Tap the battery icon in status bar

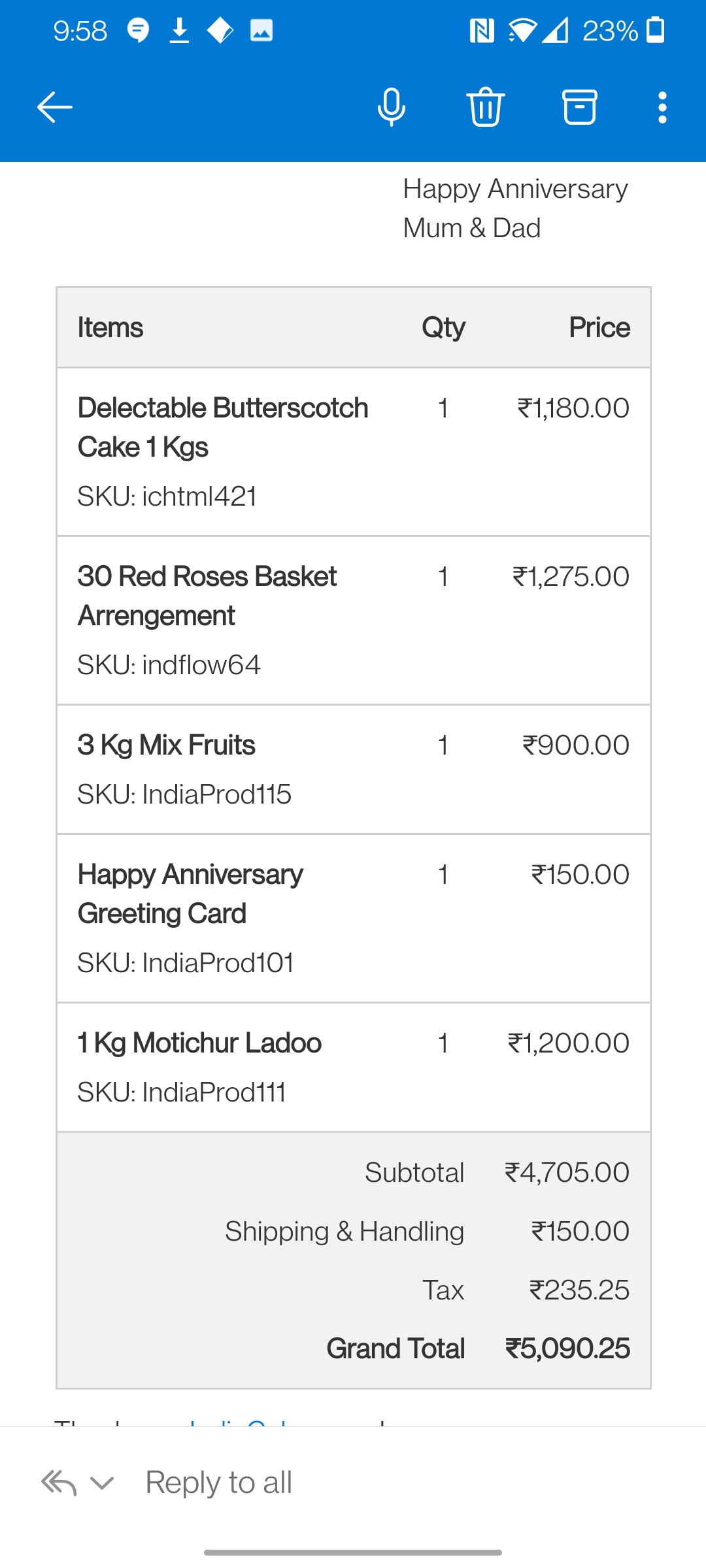655,31
